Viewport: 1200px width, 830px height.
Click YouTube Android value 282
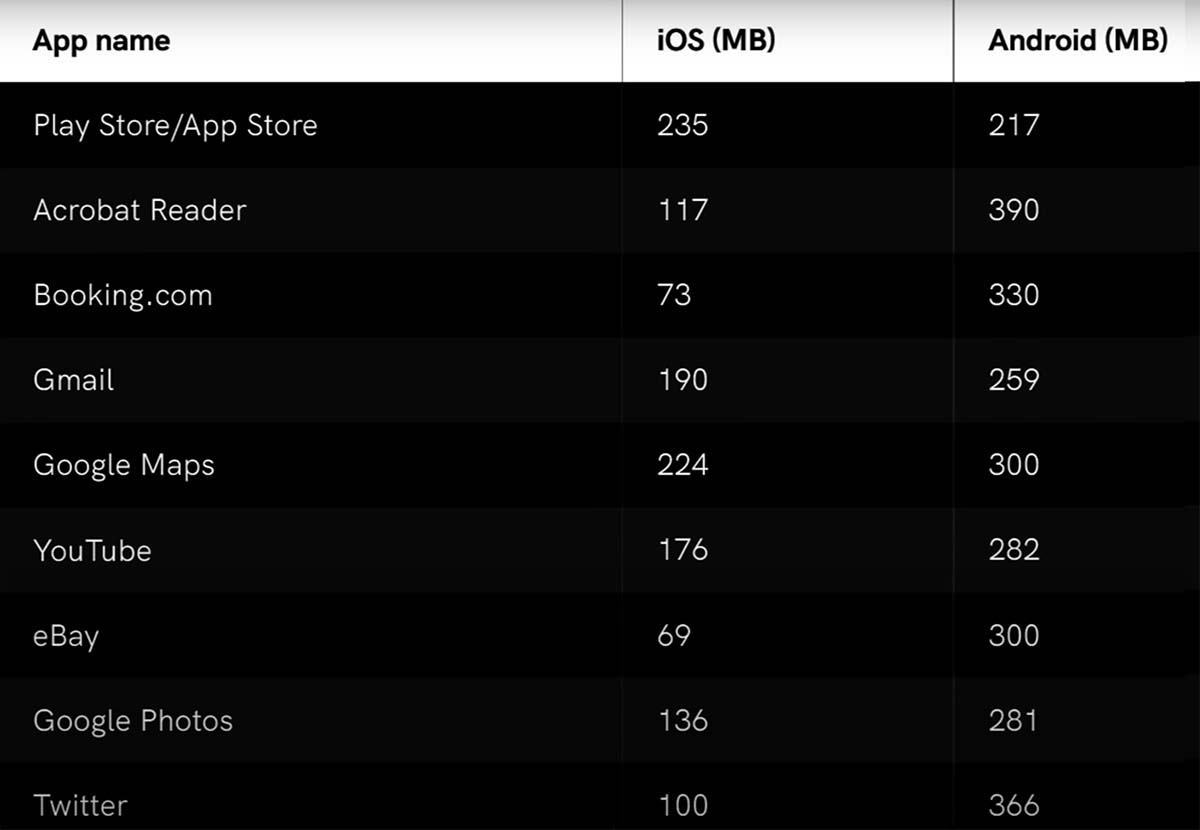(x=1013, y=550)
